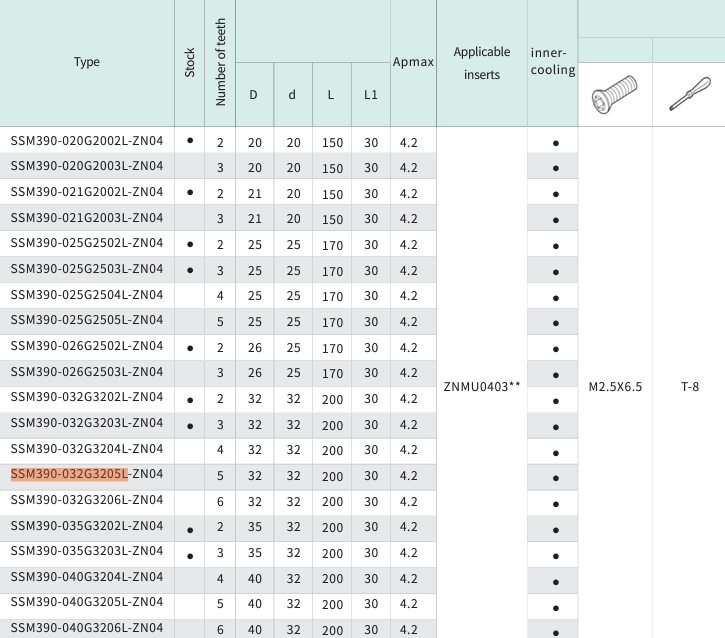Image resolution: width=725 pixels, height=638 pixels.
Task: Select the SSM390-026G2503L-ZN04 type cell
Action: [x=87, y=372]
